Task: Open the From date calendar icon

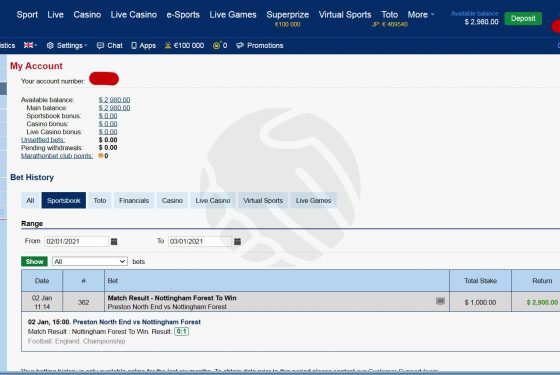Action: click(114, 241)
